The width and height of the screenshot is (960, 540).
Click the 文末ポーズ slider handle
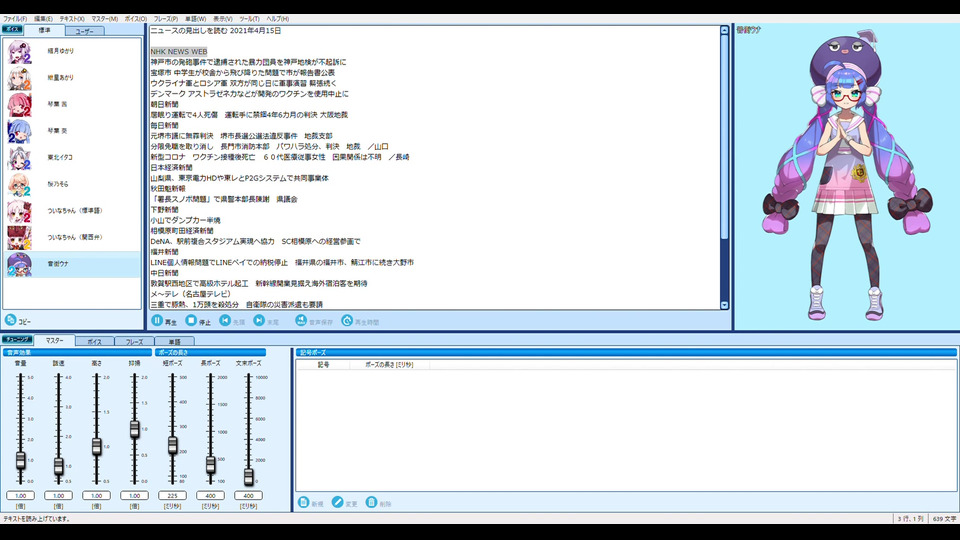248,476
